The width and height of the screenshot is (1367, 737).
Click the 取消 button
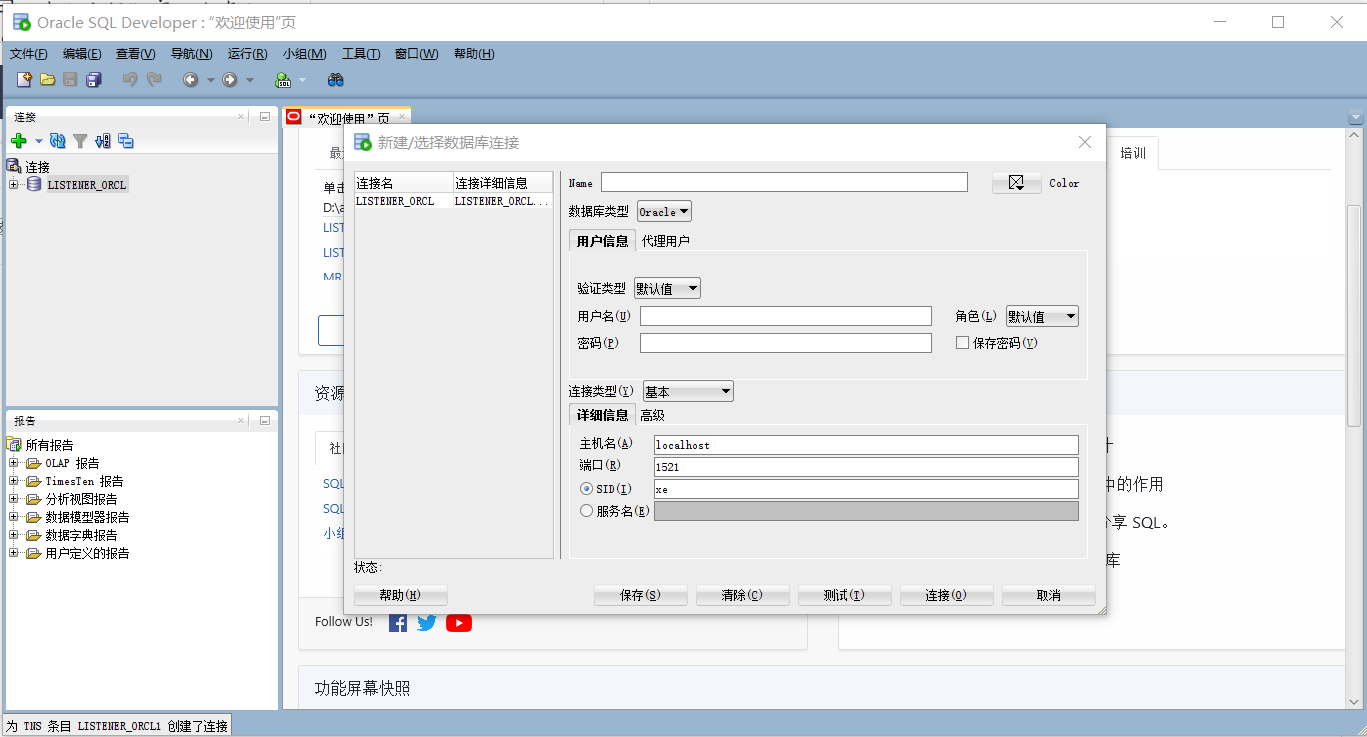pyautogui.click(x=1048, y=595)
